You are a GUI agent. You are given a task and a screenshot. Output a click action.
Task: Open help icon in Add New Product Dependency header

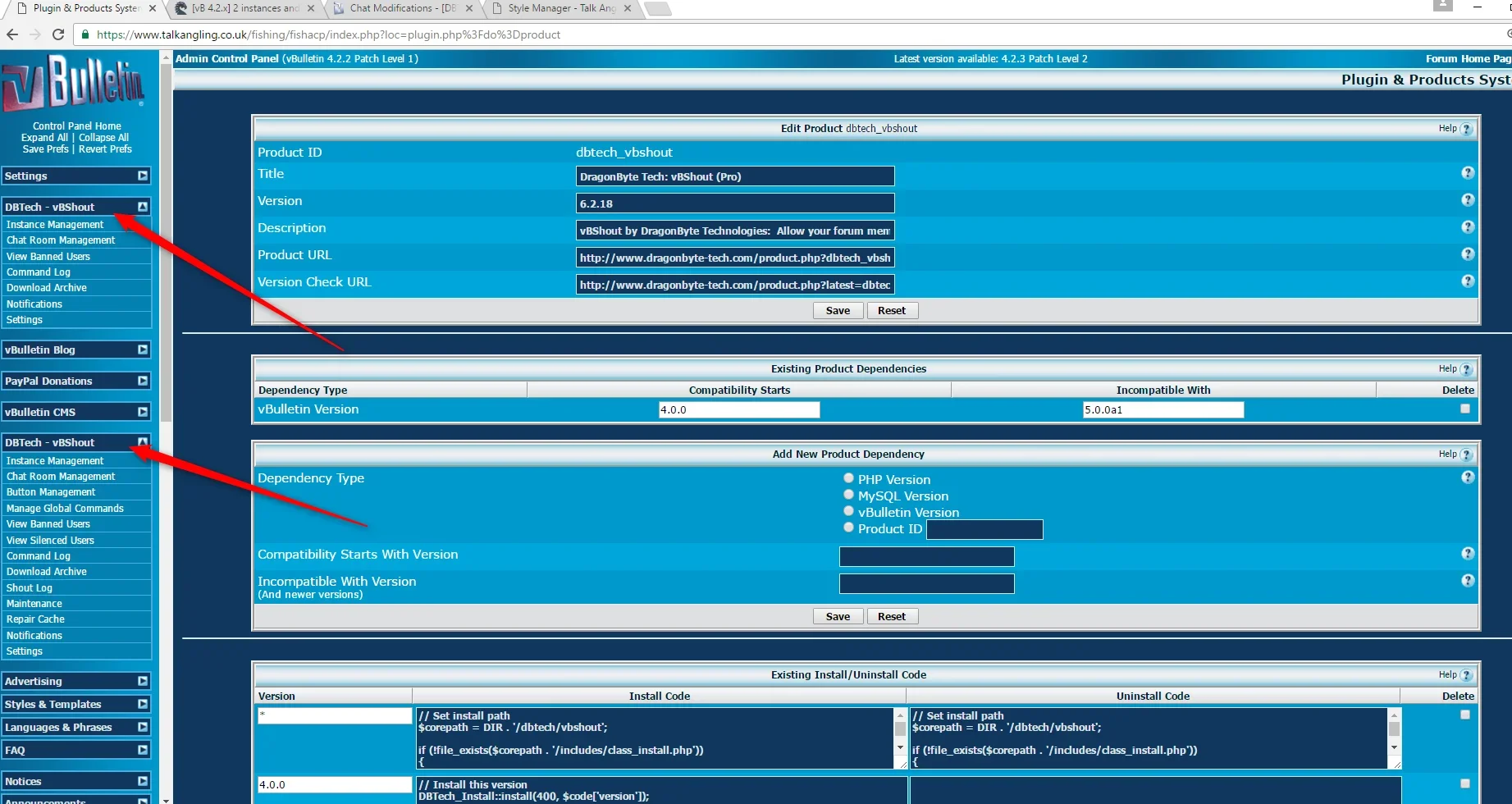pyautogui.click(x=1467, y=455)
